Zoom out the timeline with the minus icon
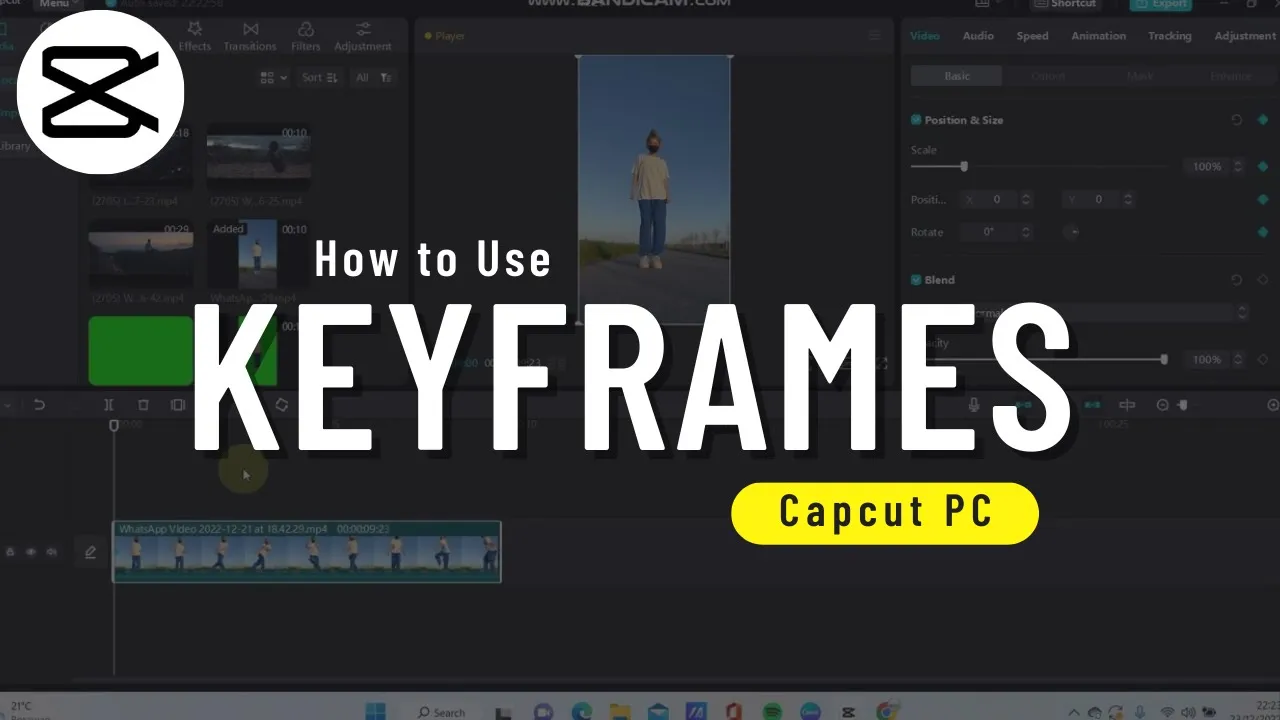 point(1162,405)
